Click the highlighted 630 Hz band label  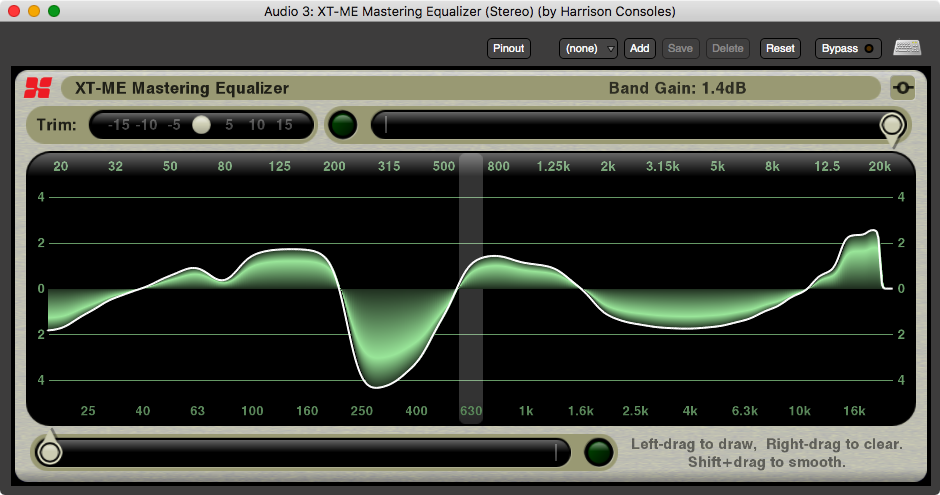471,411
